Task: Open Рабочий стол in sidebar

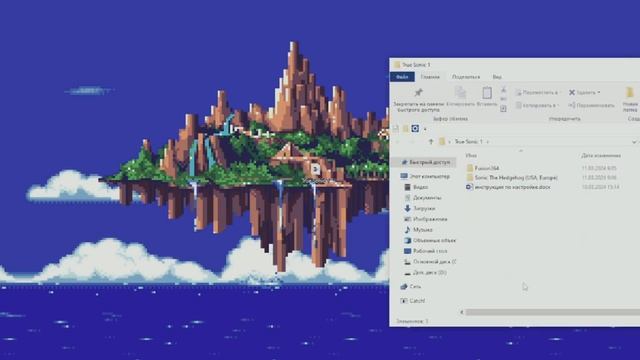Action: 425,251
